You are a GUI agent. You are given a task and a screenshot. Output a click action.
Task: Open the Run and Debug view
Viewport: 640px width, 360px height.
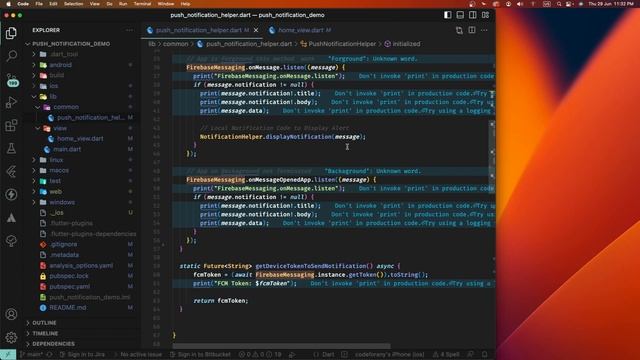tap(11, 102)
